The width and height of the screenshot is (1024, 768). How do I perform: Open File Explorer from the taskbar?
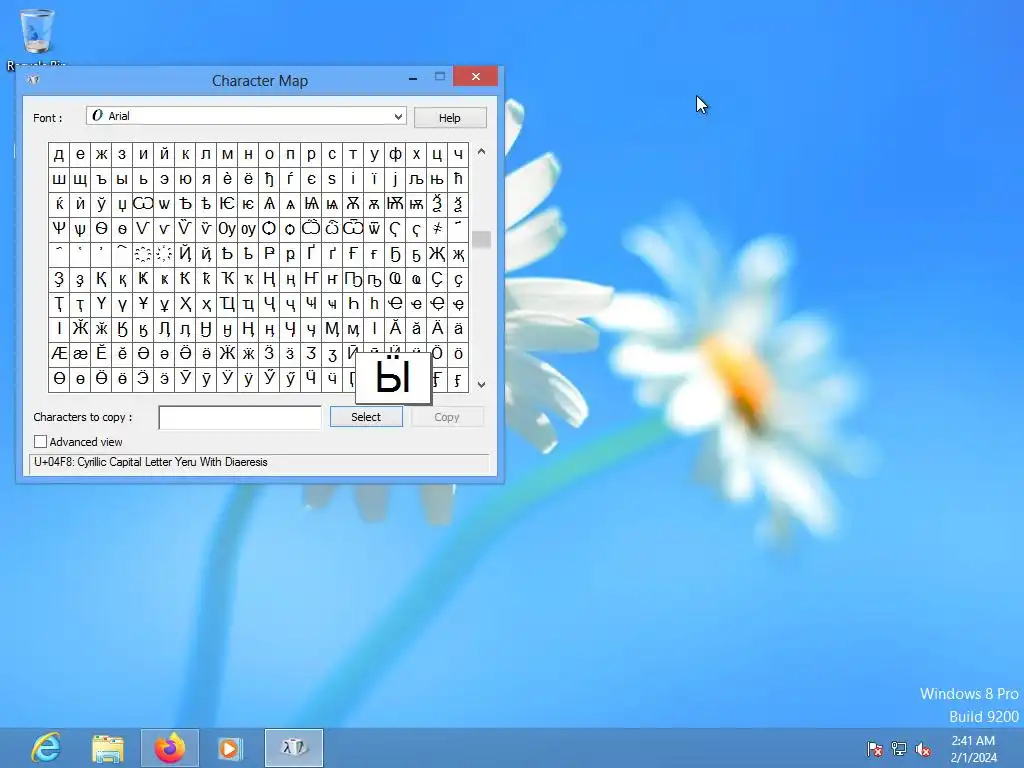tap(108, 748)
